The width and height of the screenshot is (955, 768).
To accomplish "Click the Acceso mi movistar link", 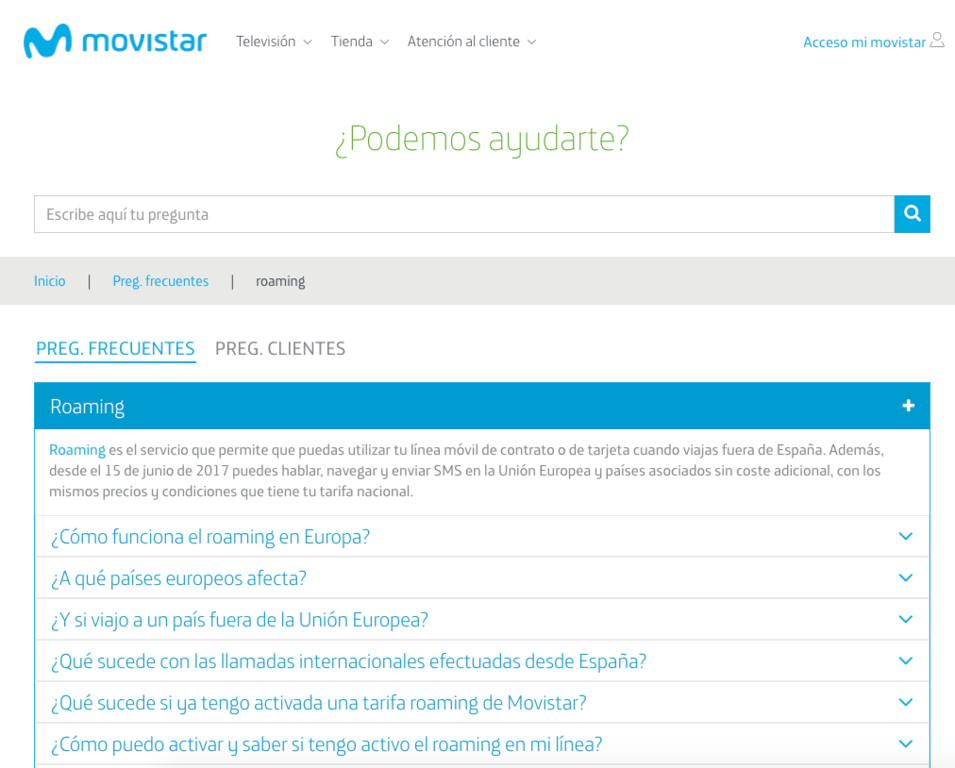I will (x=864, y=42).
